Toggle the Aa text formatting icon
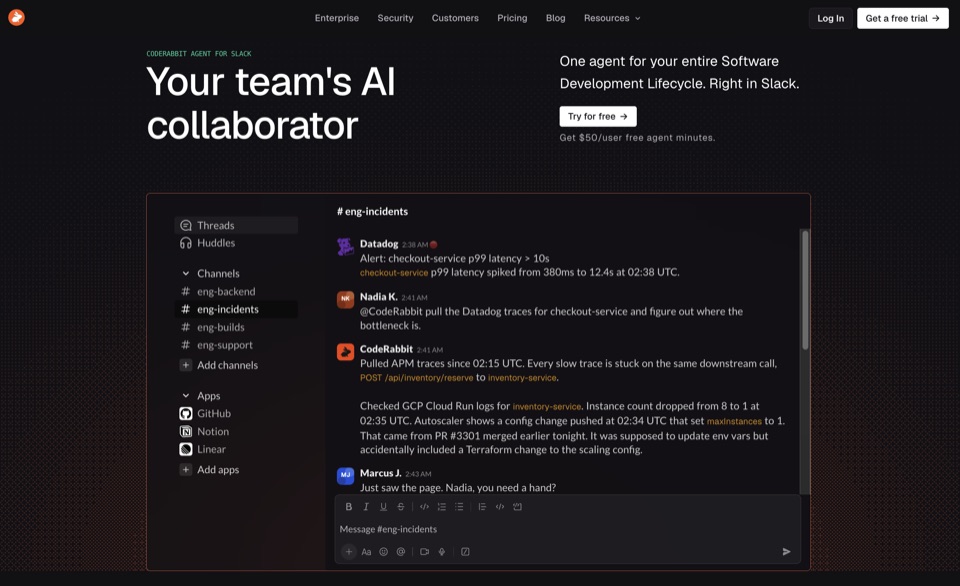This screenshot has height=586, width=960. point(366,552)
